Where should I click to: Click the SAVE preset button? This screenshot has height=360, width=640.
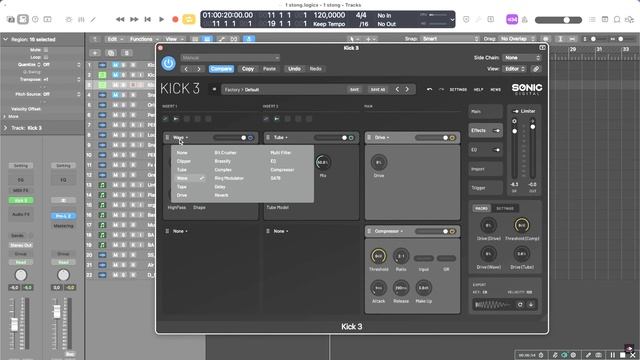click(x=354, y=89)
